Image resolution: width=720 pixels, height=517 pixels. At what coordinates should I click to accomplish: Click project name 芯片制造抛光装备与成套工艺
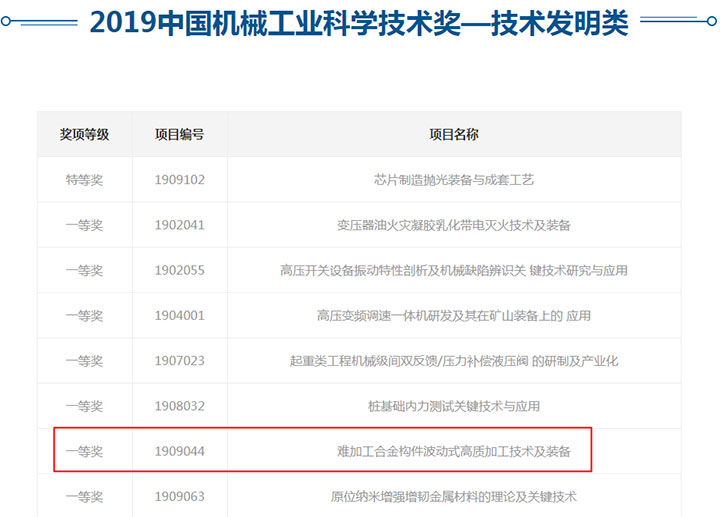tap(454, 180)
